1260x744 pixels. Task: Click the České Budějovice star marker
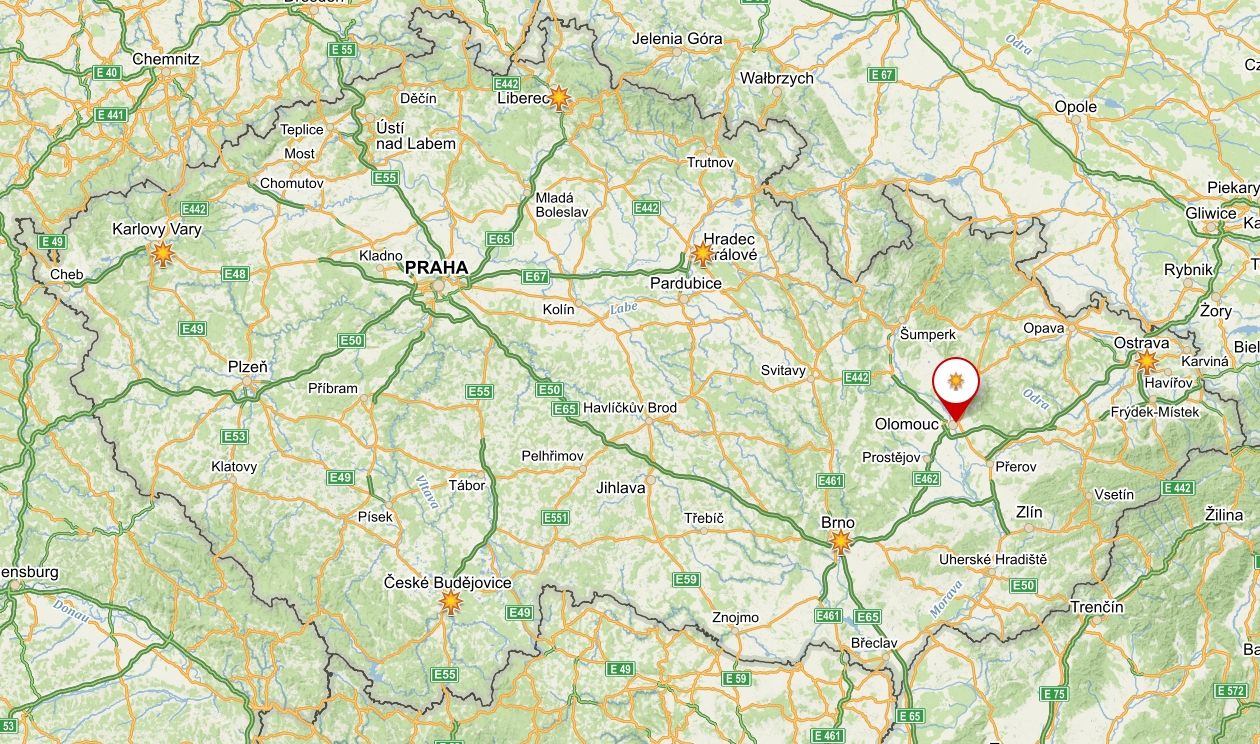[451, 601]
